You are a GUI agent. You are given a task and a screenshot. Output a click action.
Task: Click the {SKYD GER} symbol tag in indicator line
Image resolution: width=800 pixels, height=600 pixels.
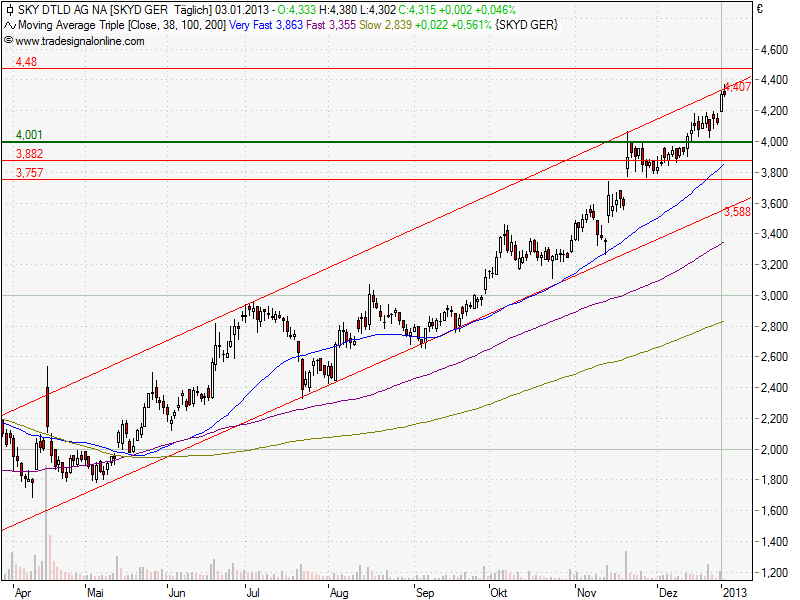[527, 25]
